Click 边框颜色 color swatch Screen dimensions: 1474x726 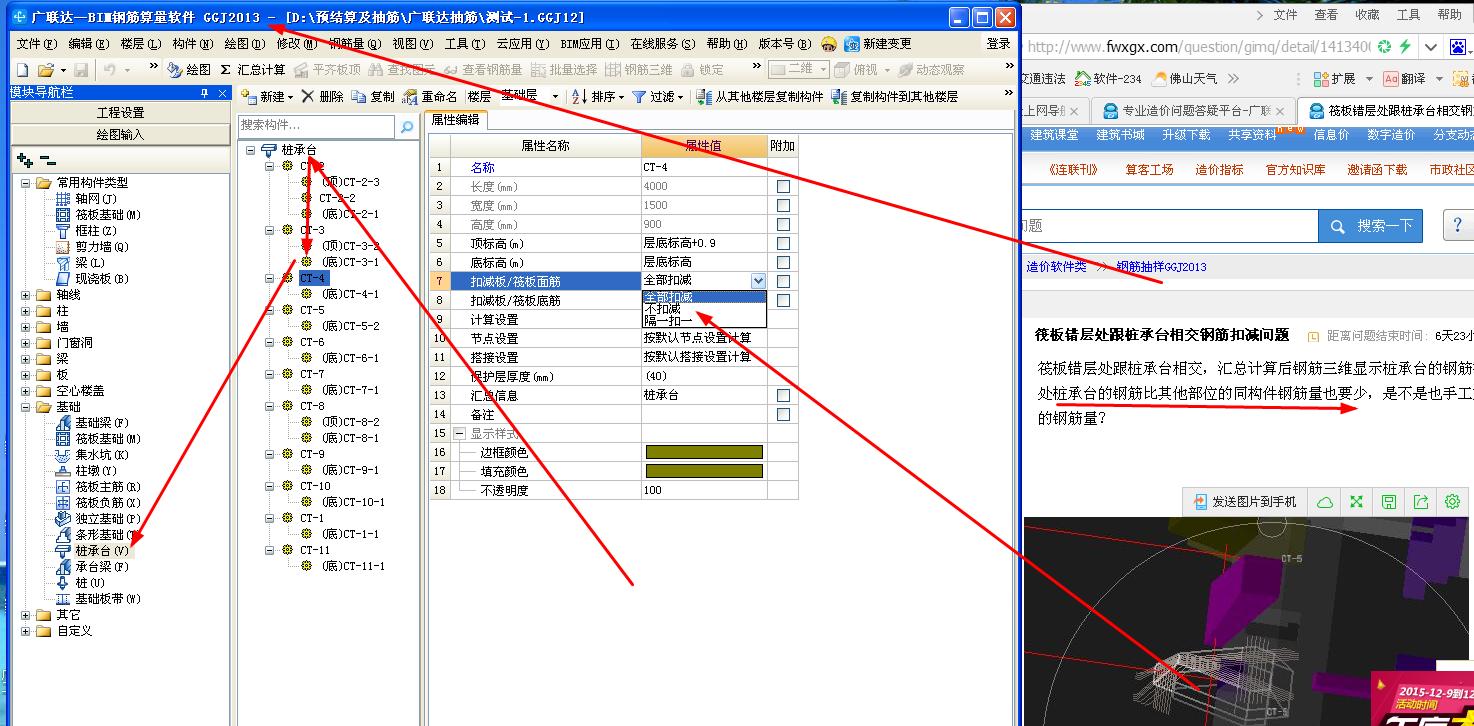(704, 452)
